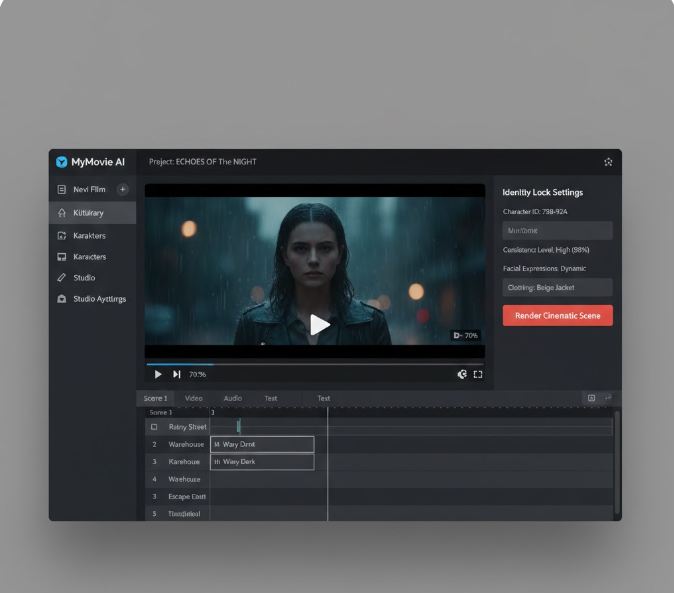Open the Test tab right after Audio
Viewport: 674px width, 593px height.
[271, 398]
